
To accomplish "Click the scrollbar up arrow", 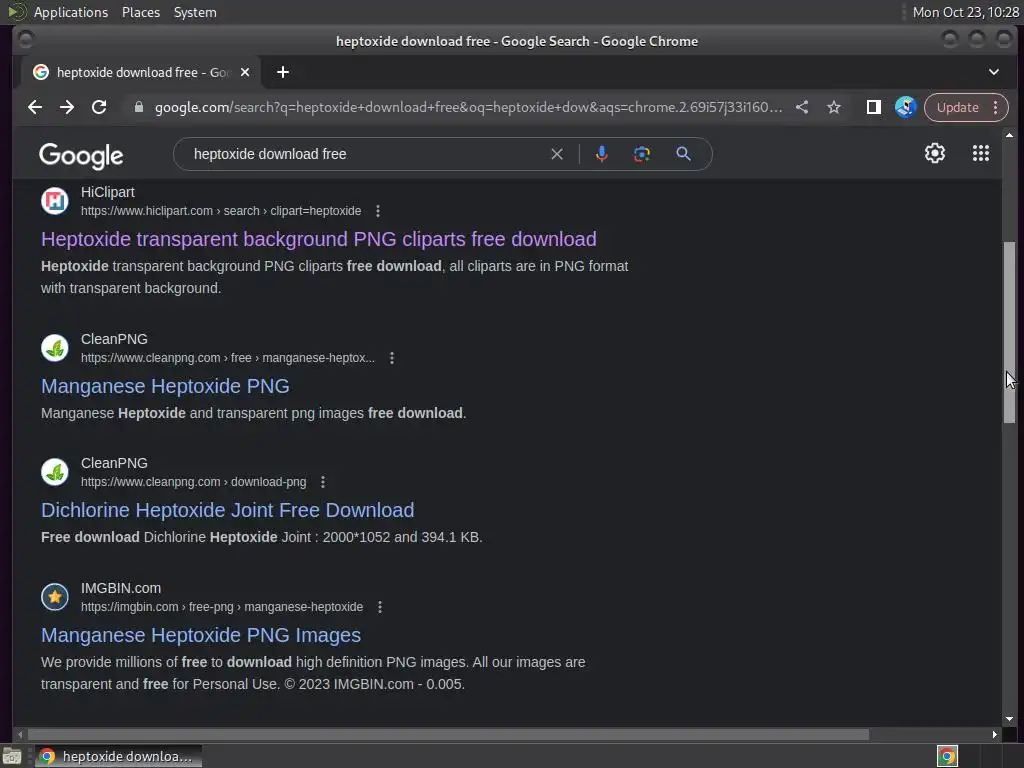I will 1010,135.
